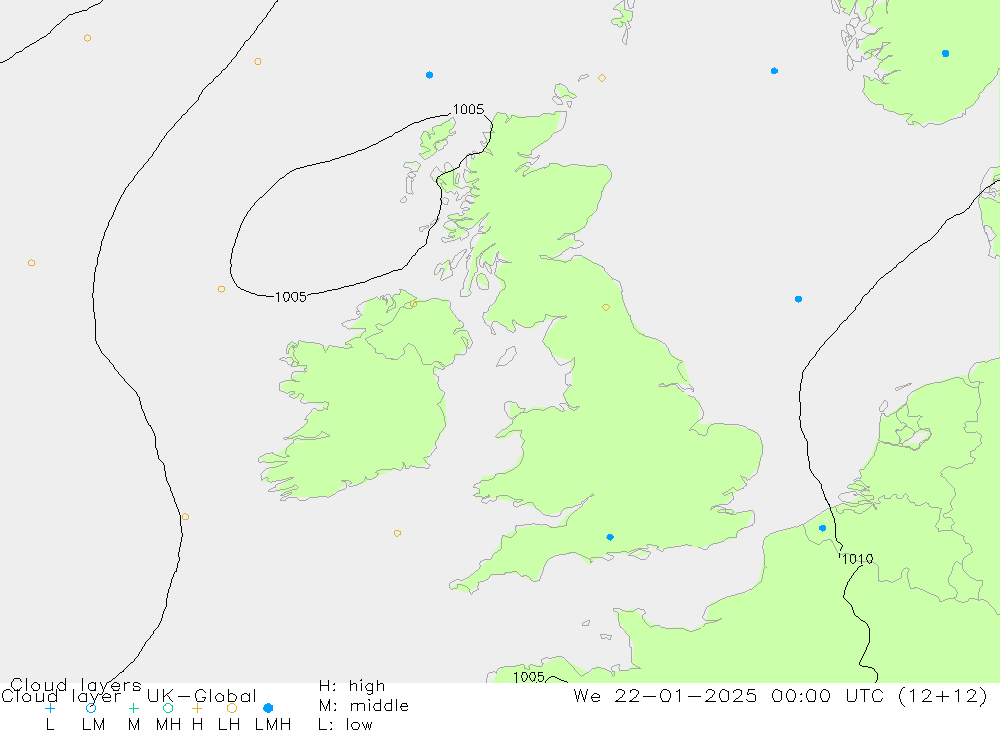Click the orange plus H legend symbol

click(x=197, y=708)
